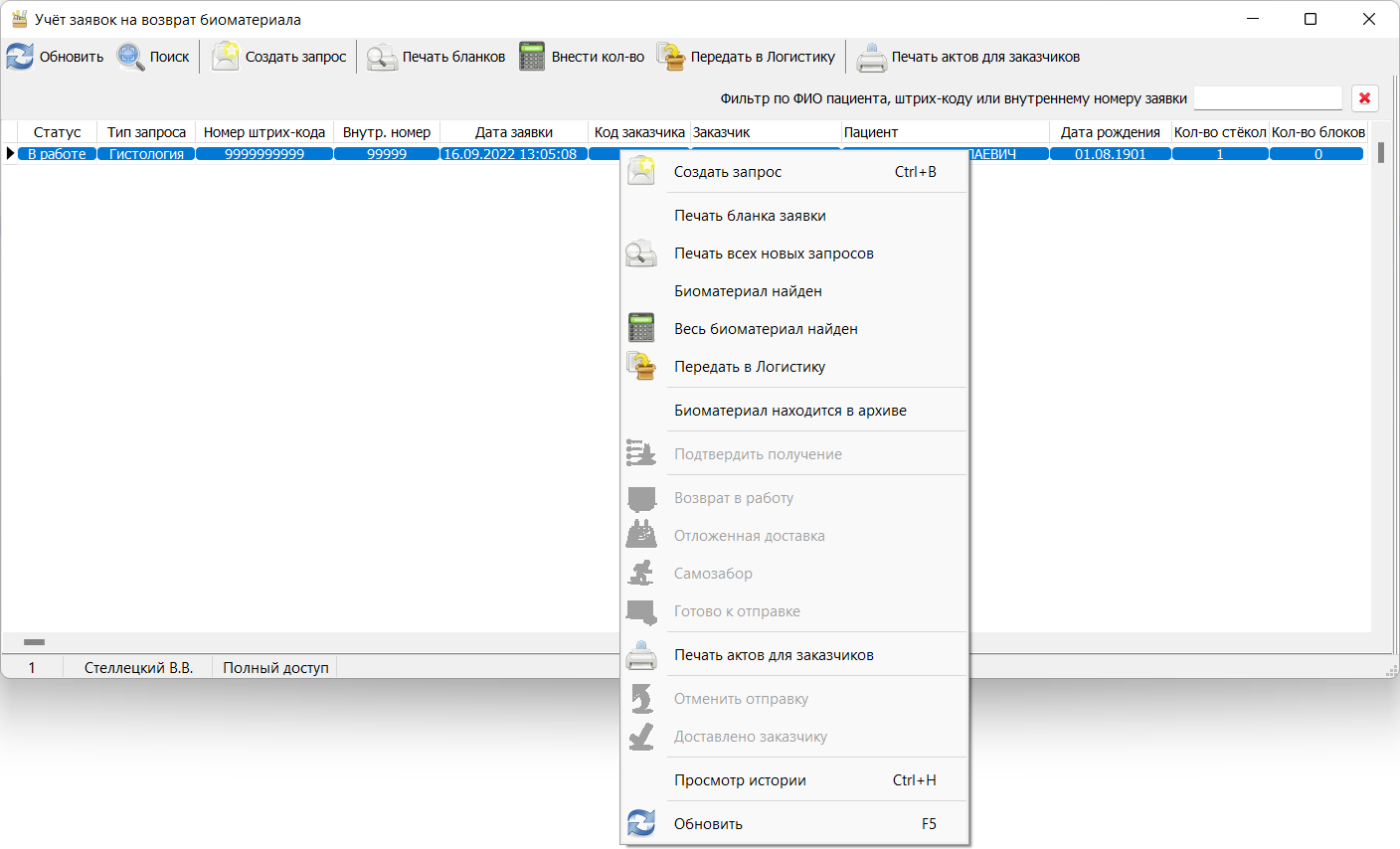Screen dimensions: 1400x849
Task: Click the Создать запрос toolbar icon
Action: tap(226, 57)
